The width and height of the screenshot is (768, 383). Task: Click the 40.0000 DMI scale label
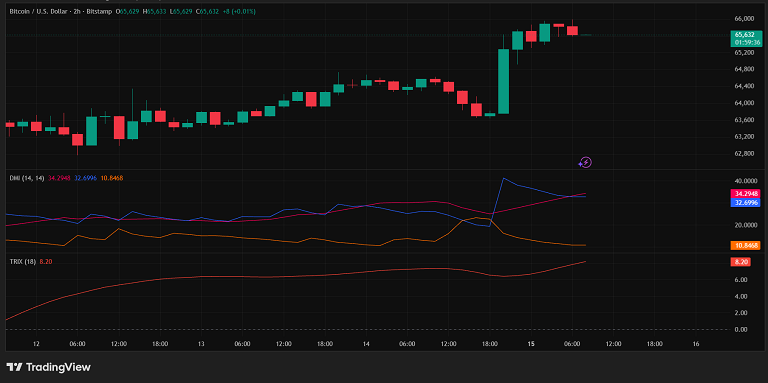click(745, 181)
